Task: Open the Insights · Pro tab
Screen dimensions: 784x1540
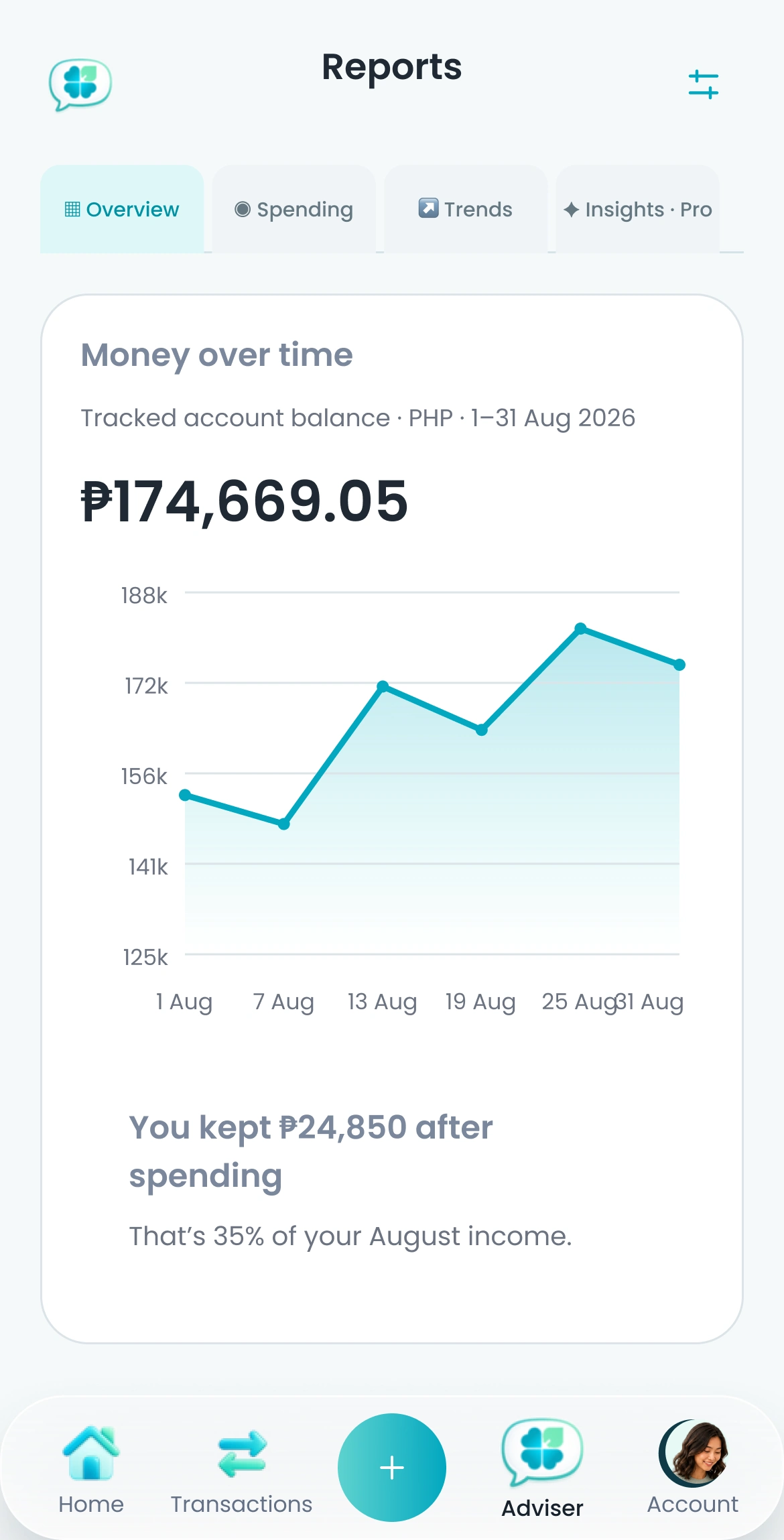Action: (x=638, y=209)
